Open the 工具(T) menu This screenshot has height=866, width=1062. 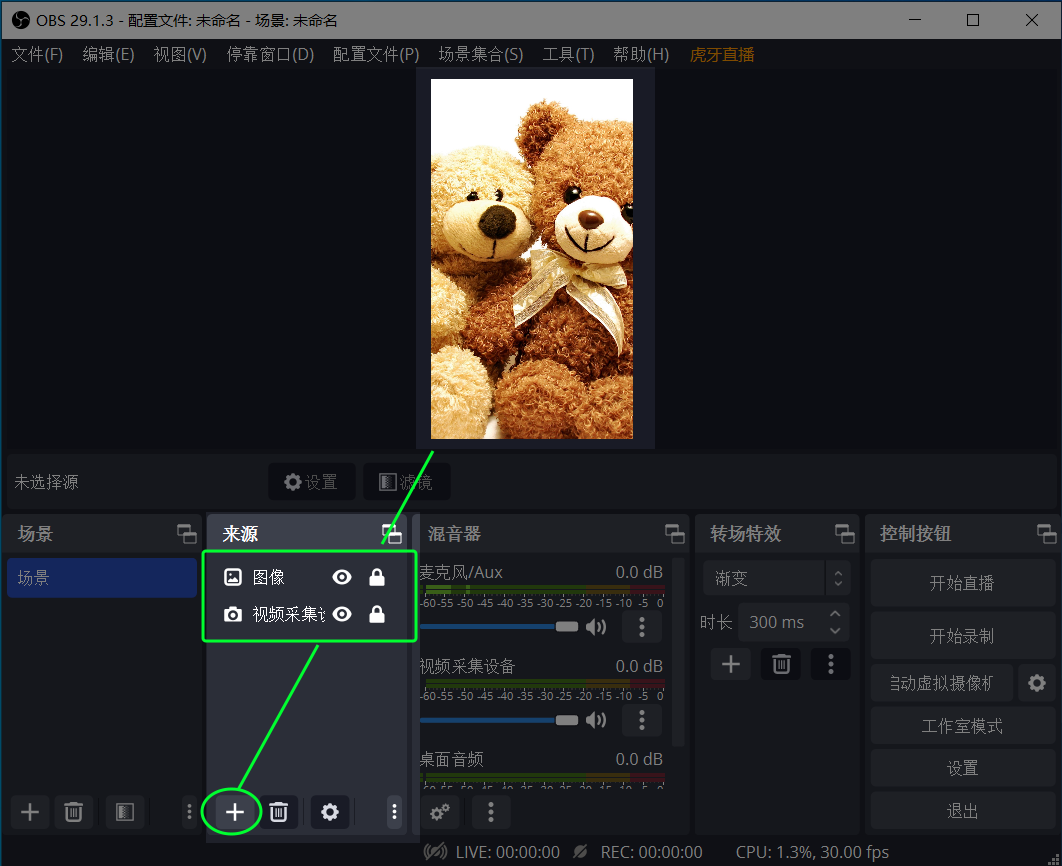[x=568, y=54]
